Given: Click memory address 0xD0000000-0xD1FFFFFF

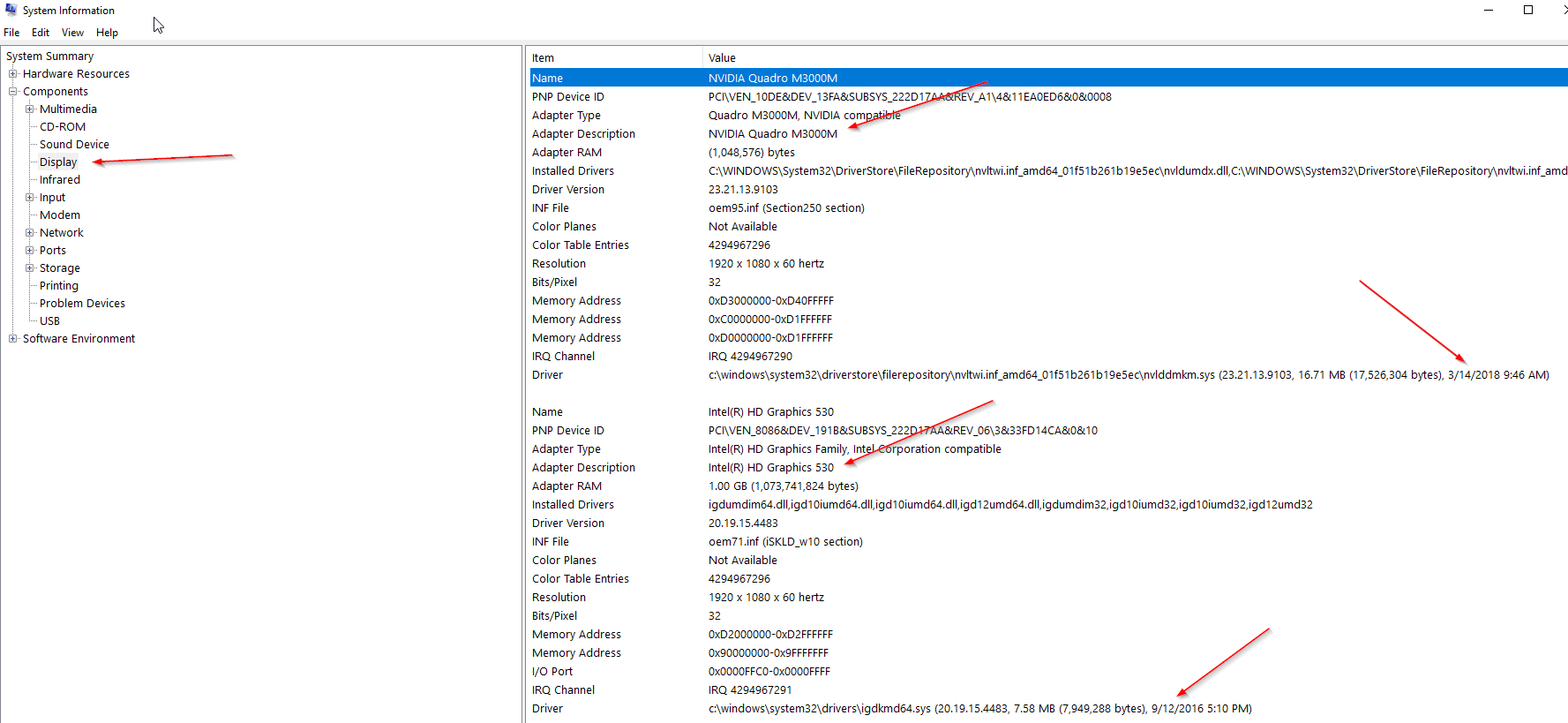Looking at the screenshot, I should click(x=770, y=338).
